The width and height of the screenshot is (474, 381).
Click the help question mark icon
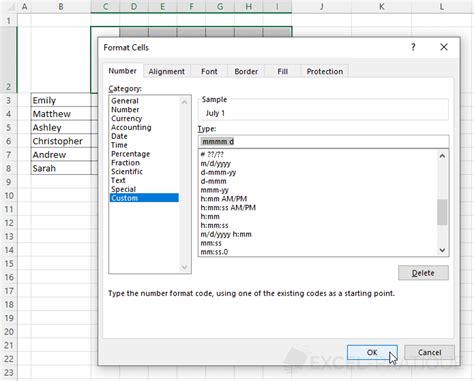click(x=413, y=47)
